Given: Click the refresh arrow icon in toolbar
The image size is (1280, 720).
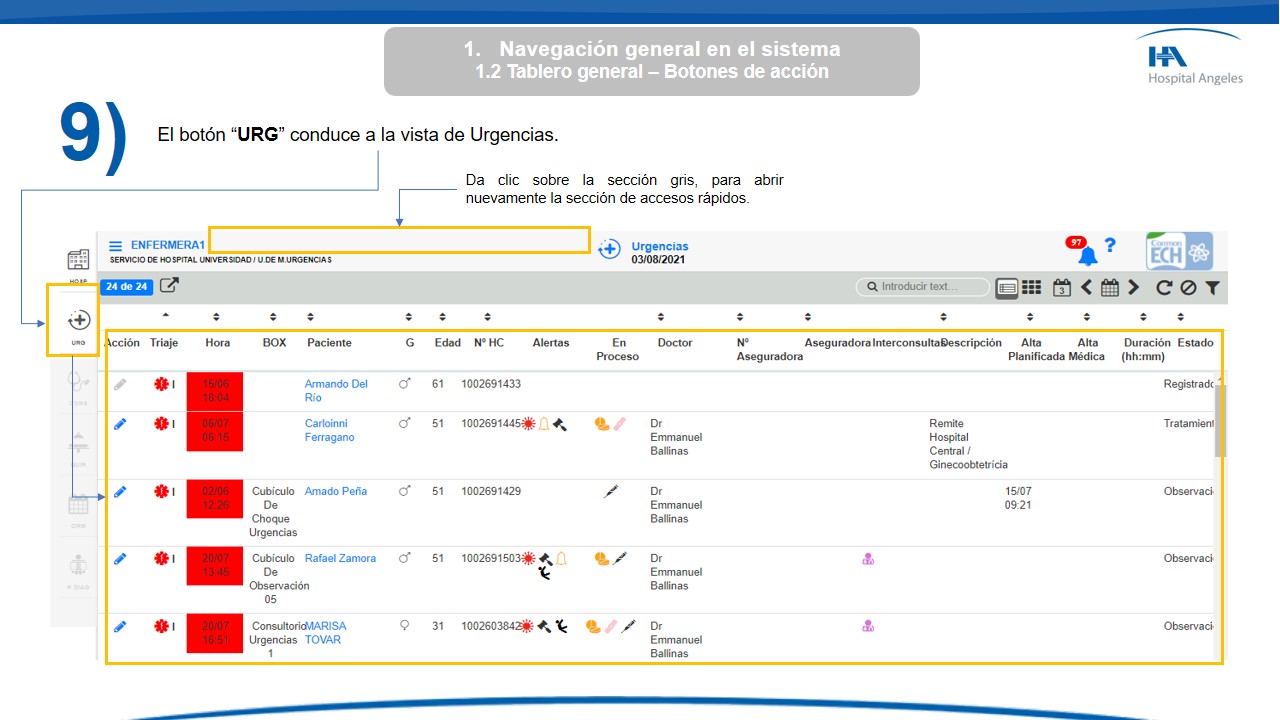Looking at the screenshot, I should coord(1164,288).
